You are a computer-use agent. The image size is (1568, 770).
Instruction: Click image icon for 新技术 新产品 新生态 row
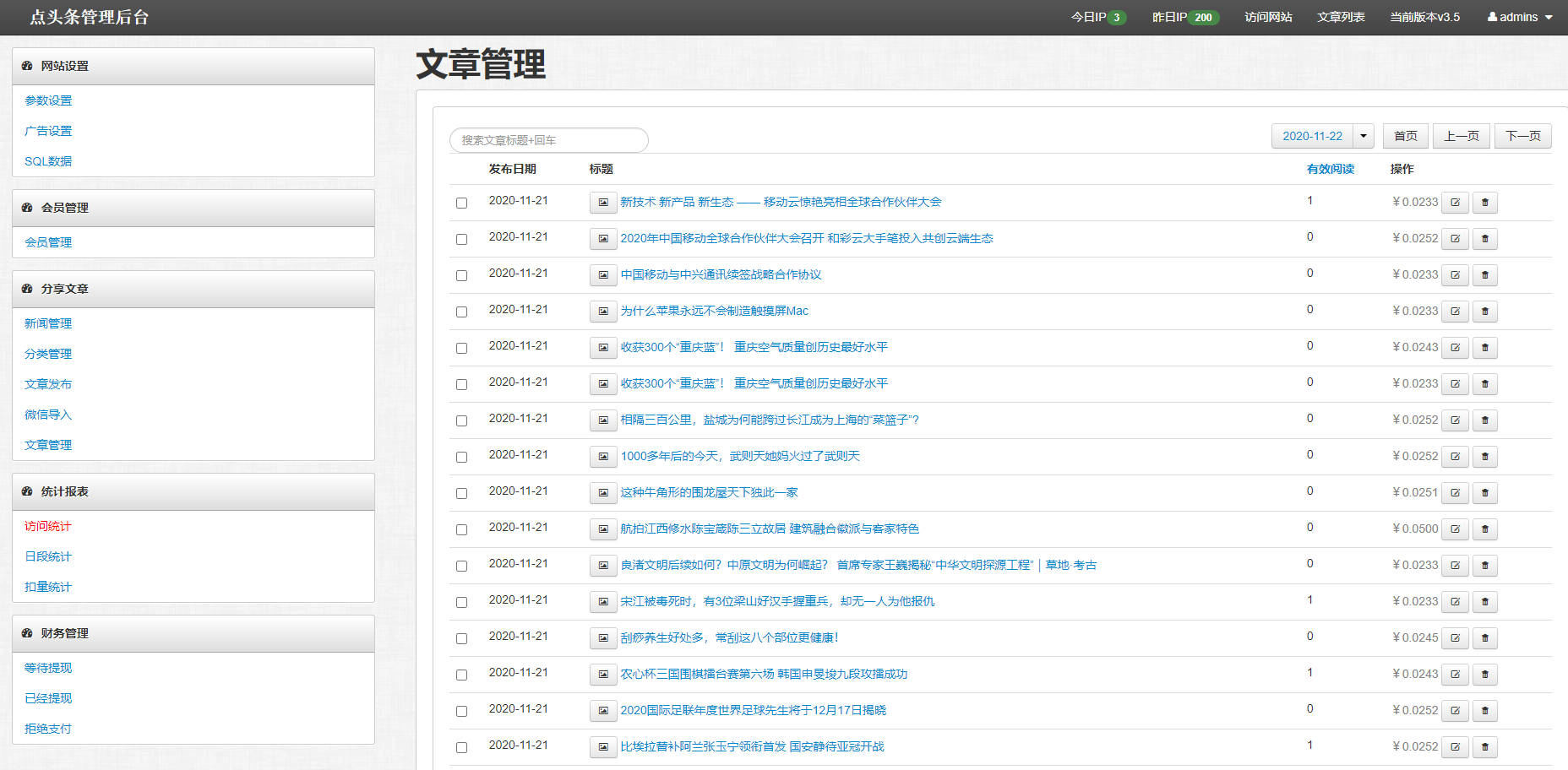tap(603, 203)
